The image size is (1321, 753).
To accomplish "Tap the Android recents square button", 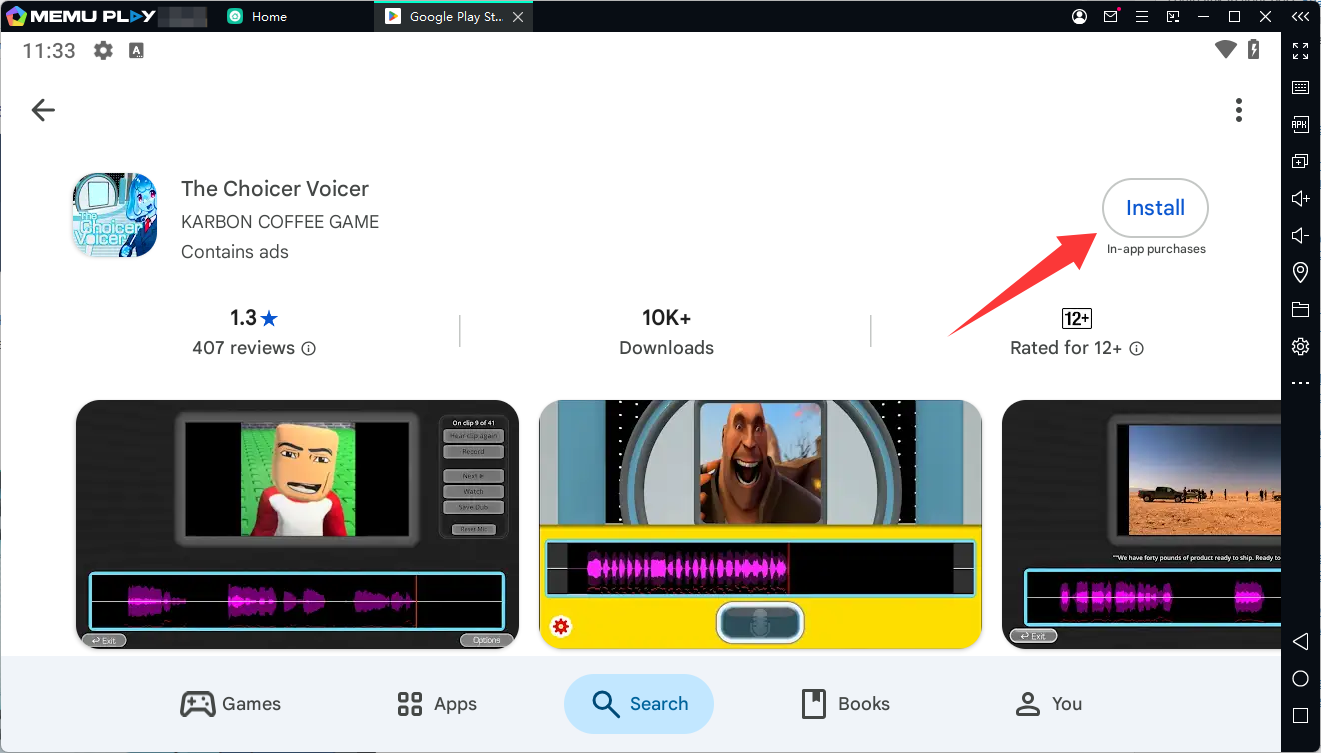I will (x=1301, y=716).
